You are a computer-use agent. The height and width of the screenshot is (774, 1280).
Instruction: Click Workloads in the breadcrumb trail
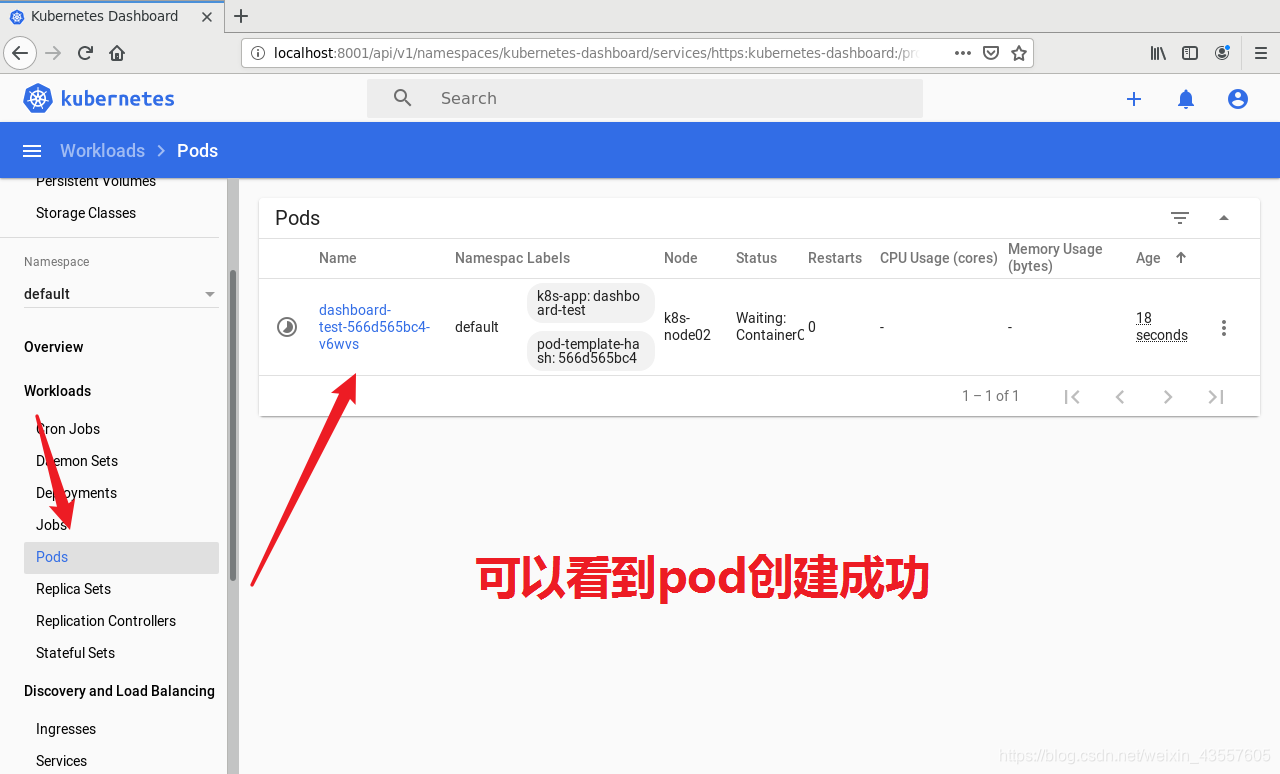click(102, 150)
